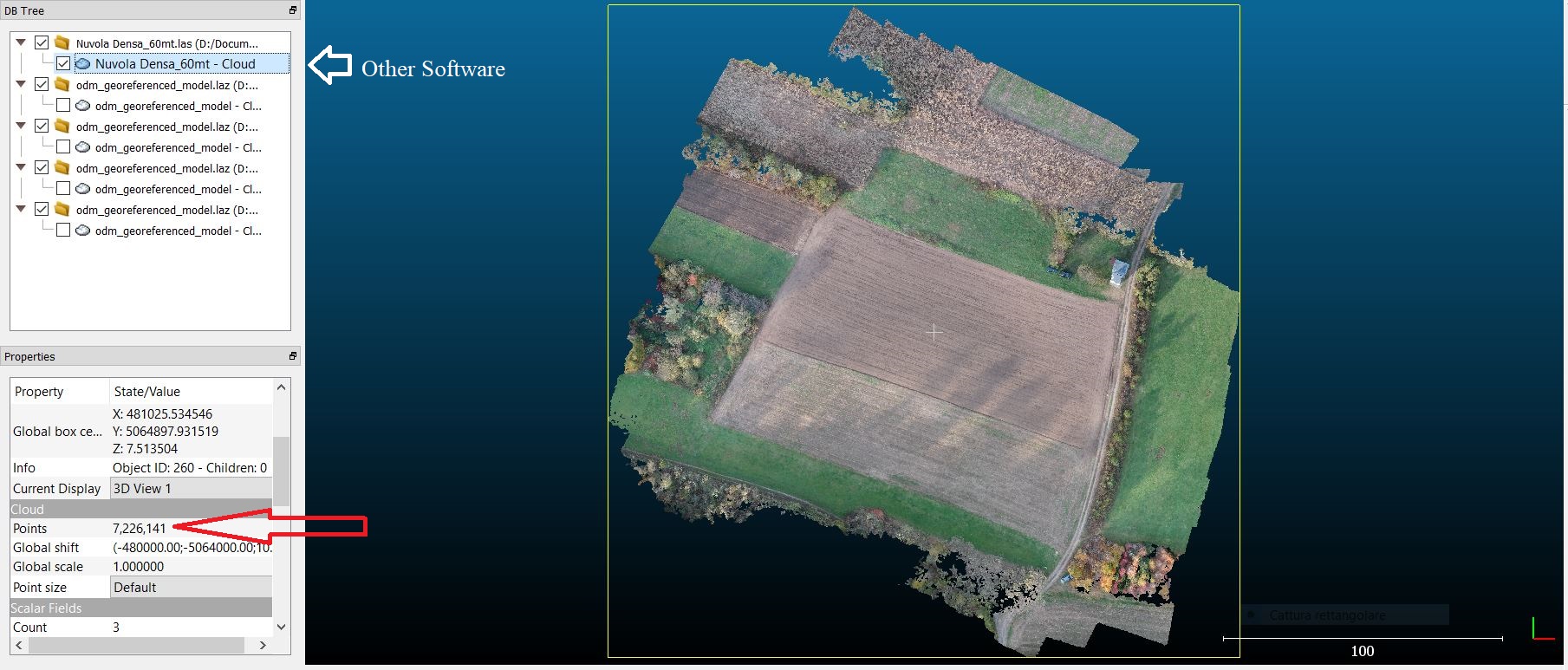This screenshot has width=1568, height=670.
Task: Click the X: 481025.534546 coordinate value
Action: (x=162, y=414)
